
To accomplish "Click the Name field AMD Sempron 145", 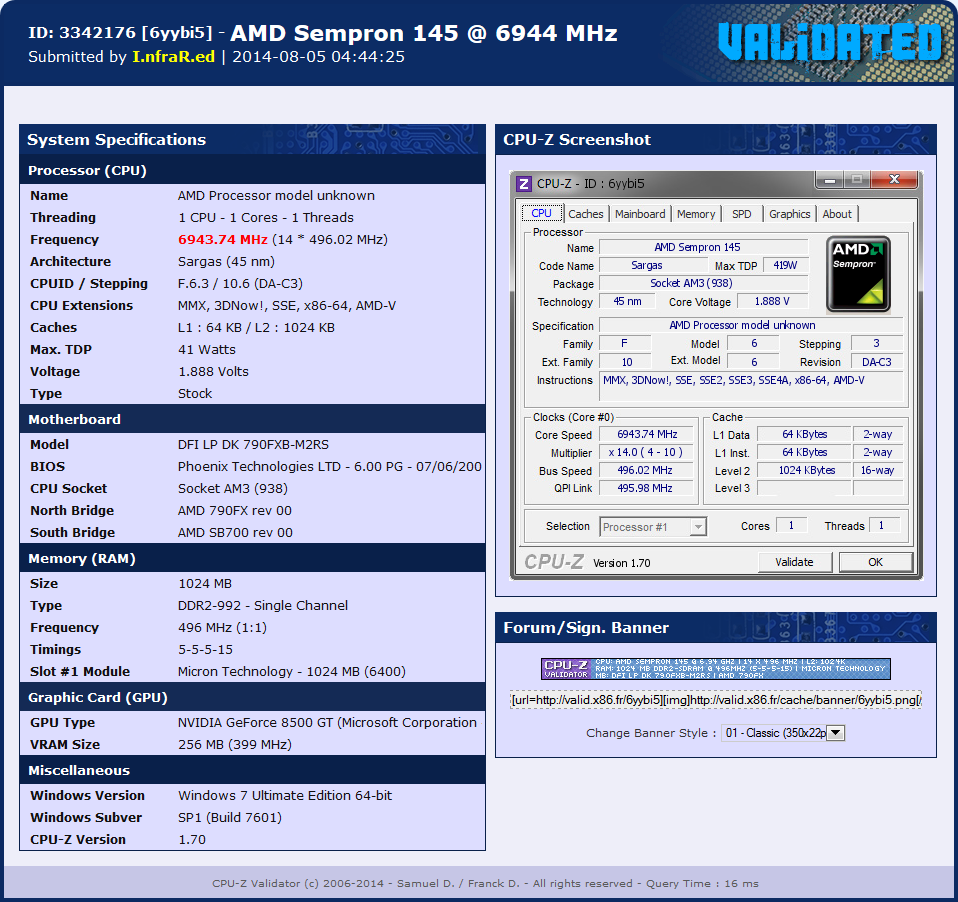I will click(704, 247).
